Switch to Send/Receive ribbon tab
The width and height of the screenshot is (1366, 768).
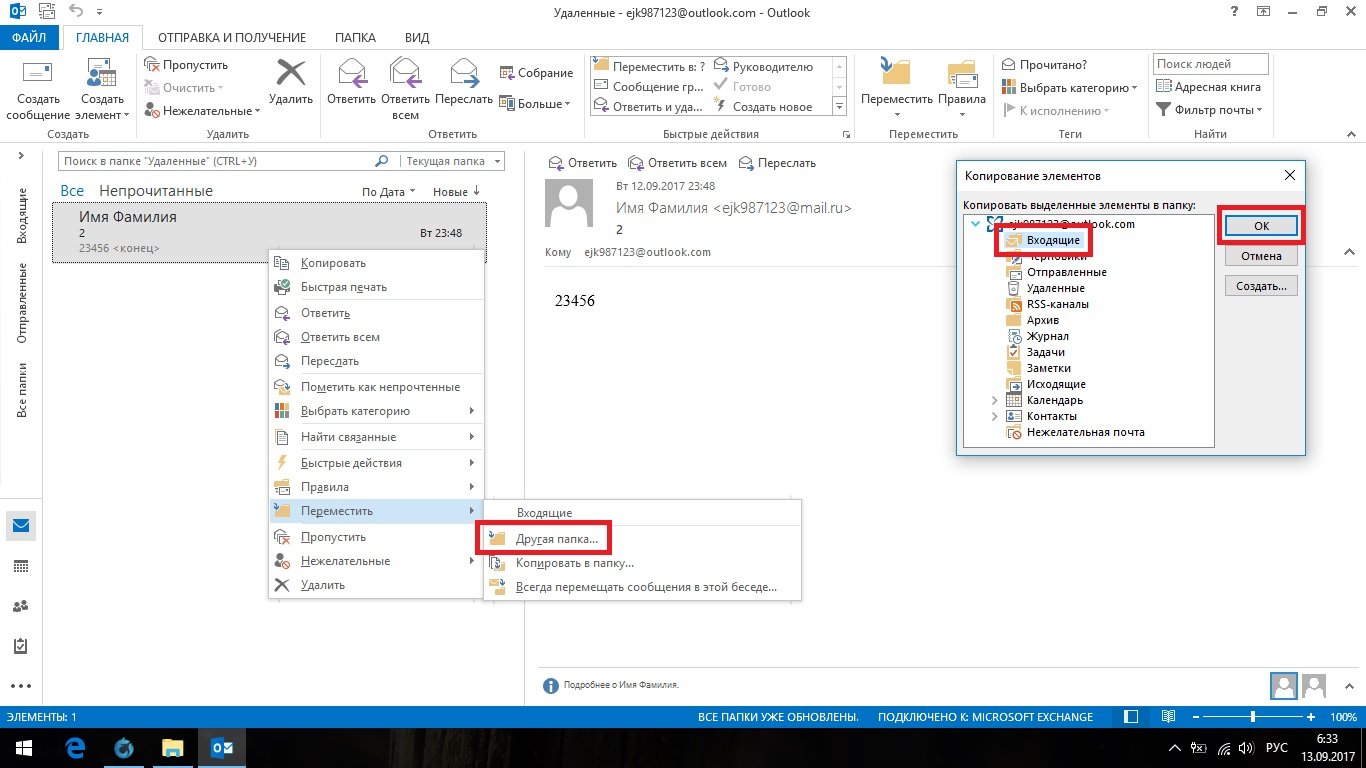click(x=230, y=38)
